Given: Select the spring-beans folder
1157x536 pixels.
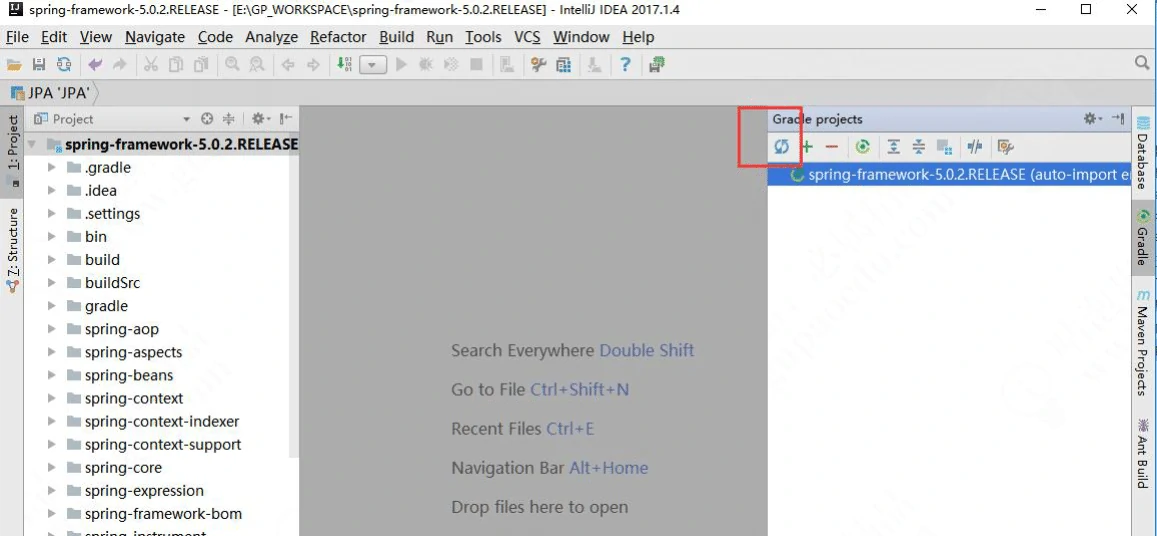Looking at the screenshot, I should click(x=128, y=375).
